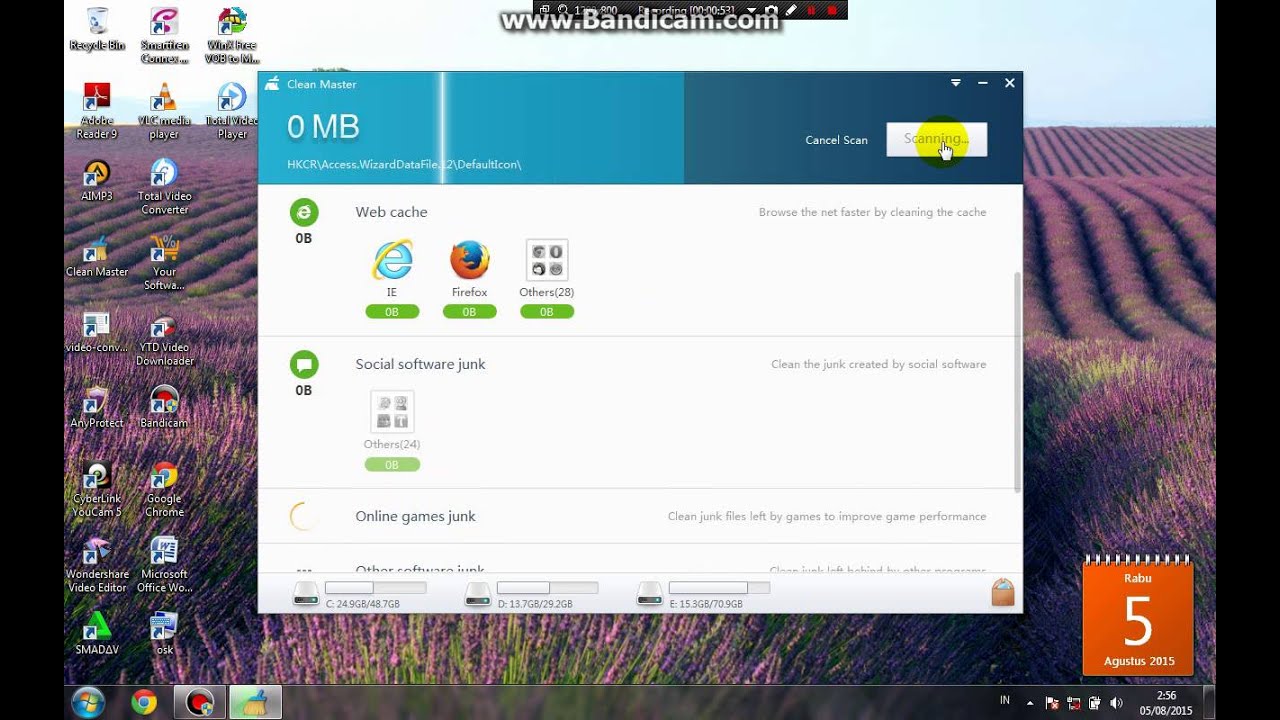
Task: Open the osk desktop shortcut
Action: click(x=164, y=634)
